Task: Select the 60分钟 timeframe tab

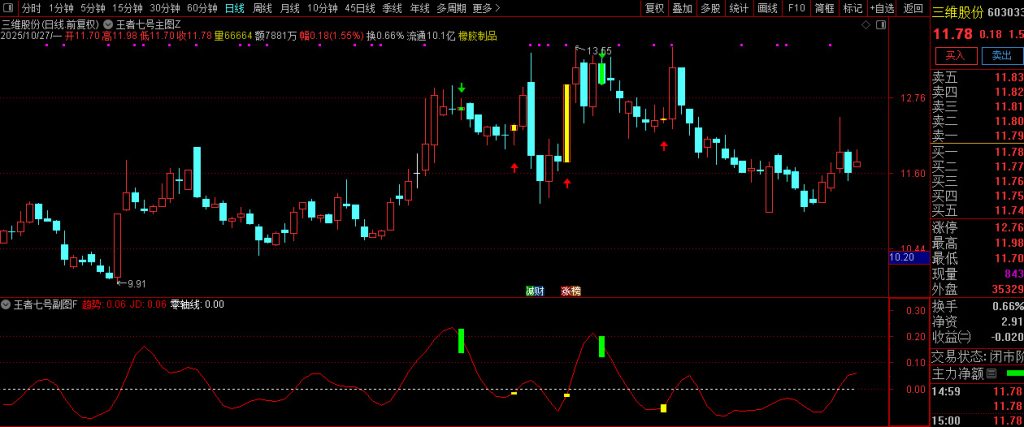Action: click(x=202, y=8)
